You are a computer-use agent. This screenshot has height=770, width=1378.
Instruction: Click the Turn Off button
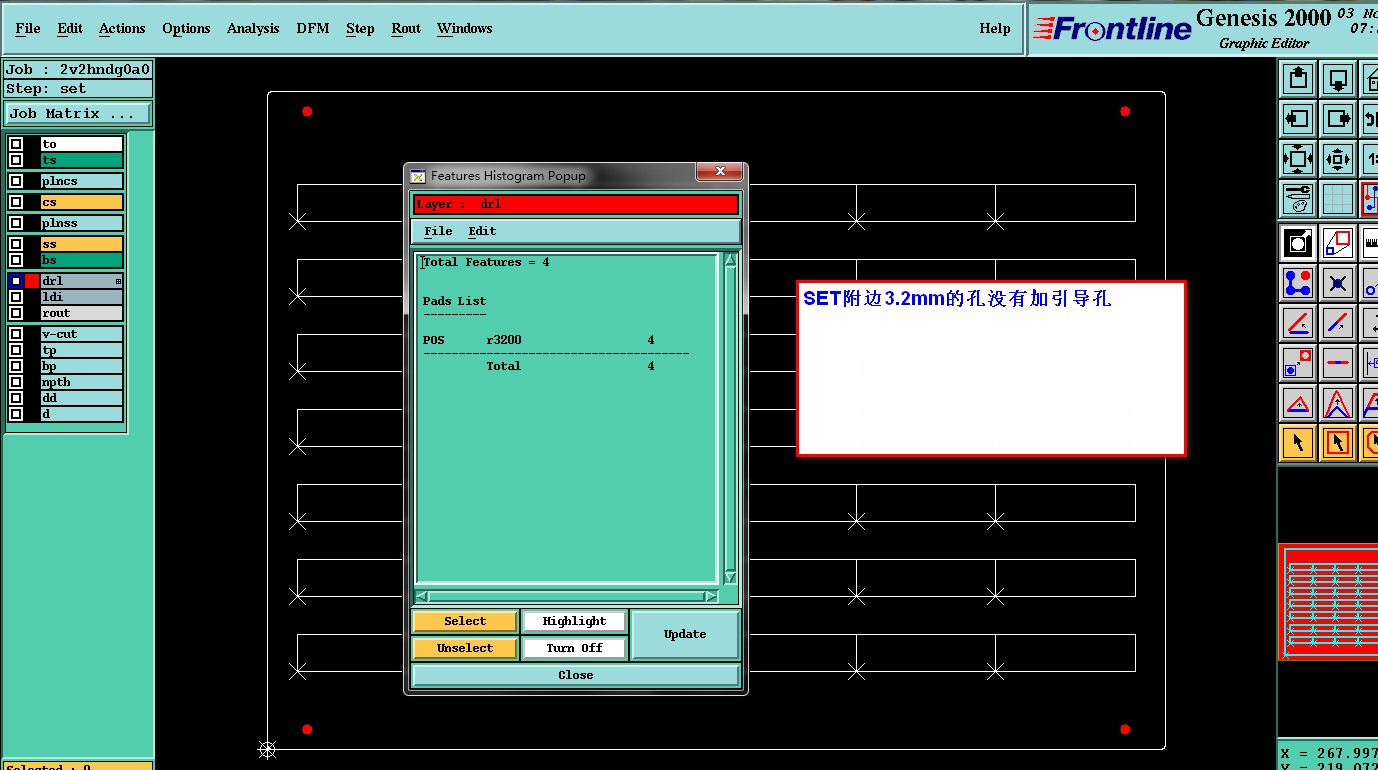(575, 648)
